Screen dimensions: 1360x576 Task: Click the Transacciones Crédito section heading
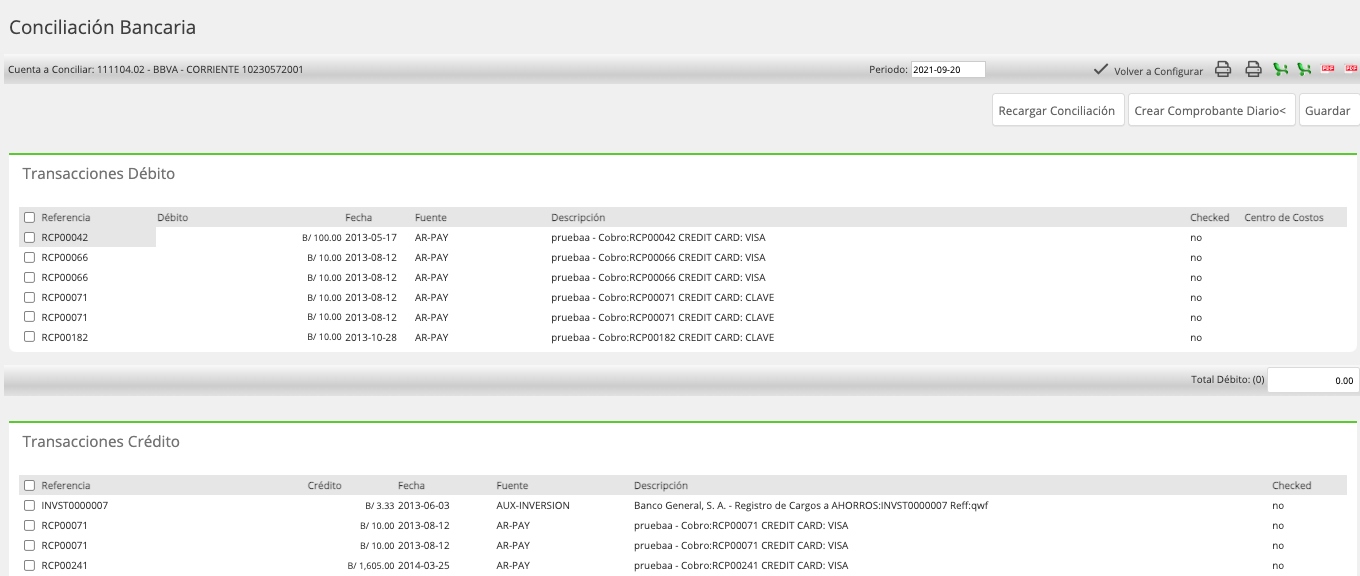(x=101, y=442)
